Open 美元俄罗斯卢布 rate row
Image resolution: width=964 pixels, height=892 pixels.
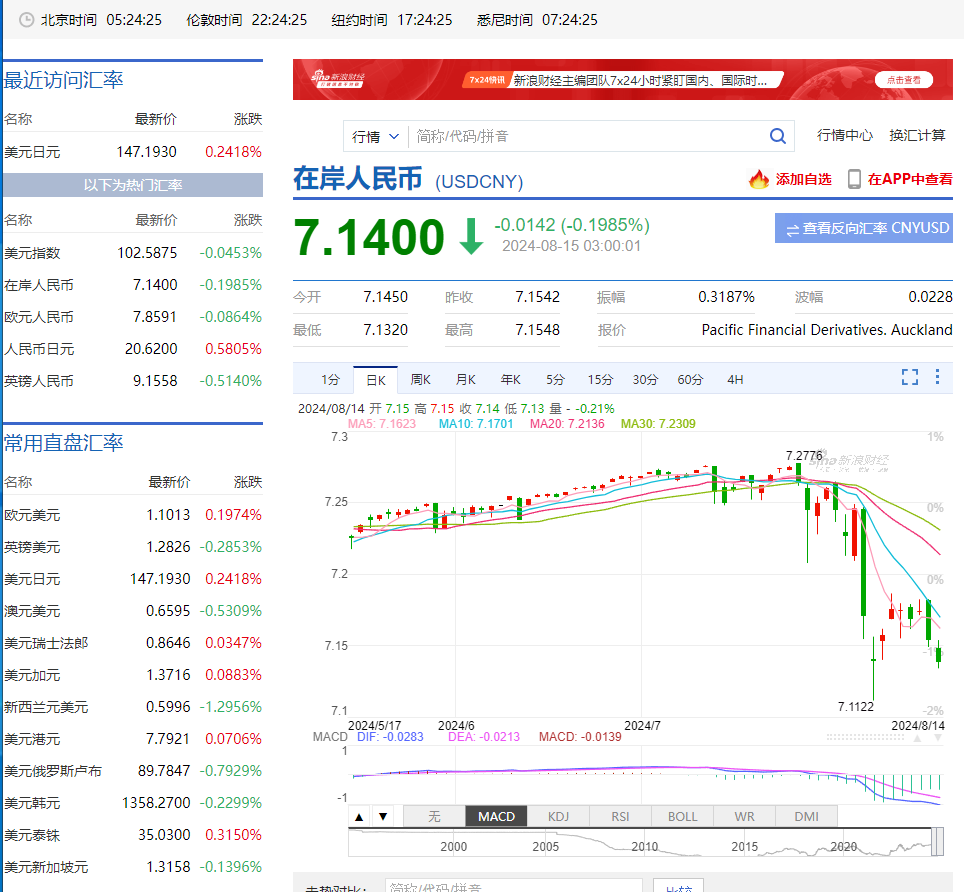point(133,770)
